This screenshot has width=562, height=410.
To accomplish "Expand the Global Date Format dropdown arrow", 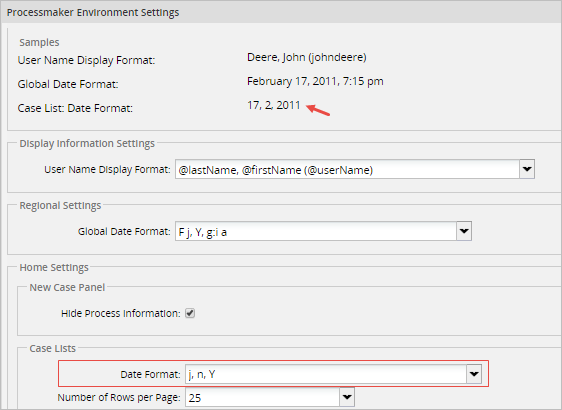I will point(464,231).
